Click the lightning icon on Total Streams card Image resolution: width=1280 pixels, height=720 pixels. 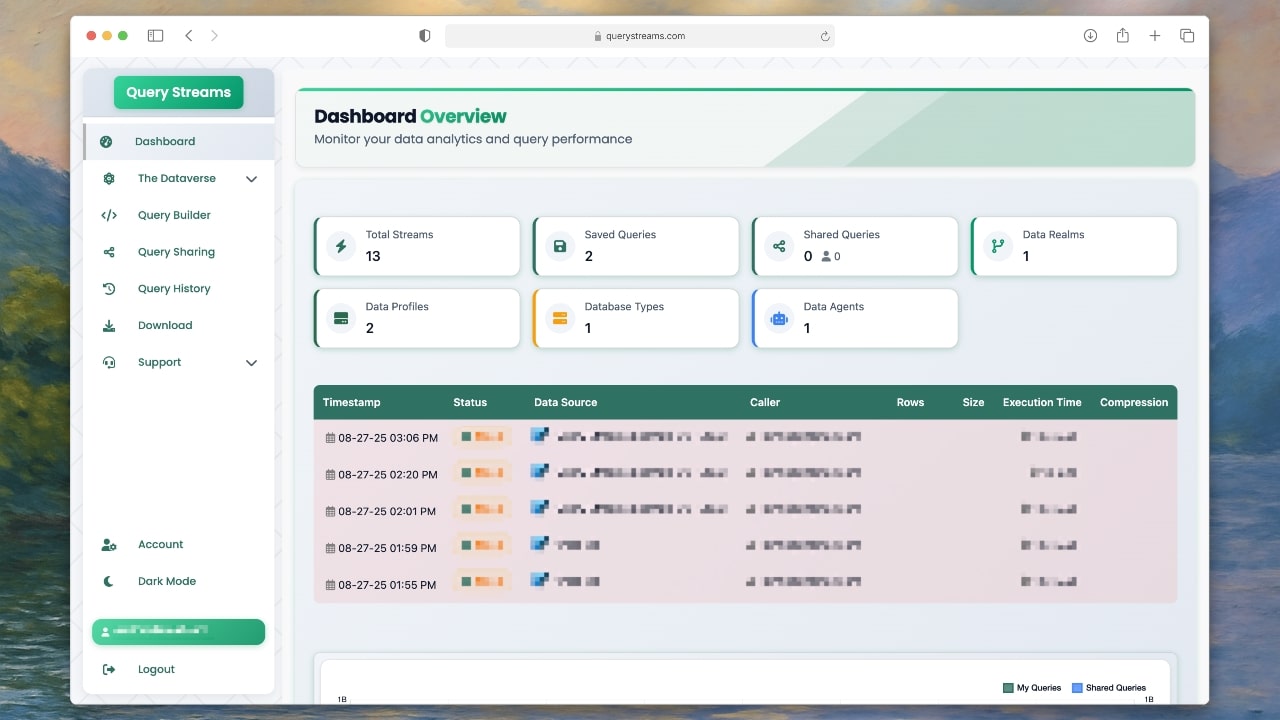pyautogui.click(x=340, y=246)
